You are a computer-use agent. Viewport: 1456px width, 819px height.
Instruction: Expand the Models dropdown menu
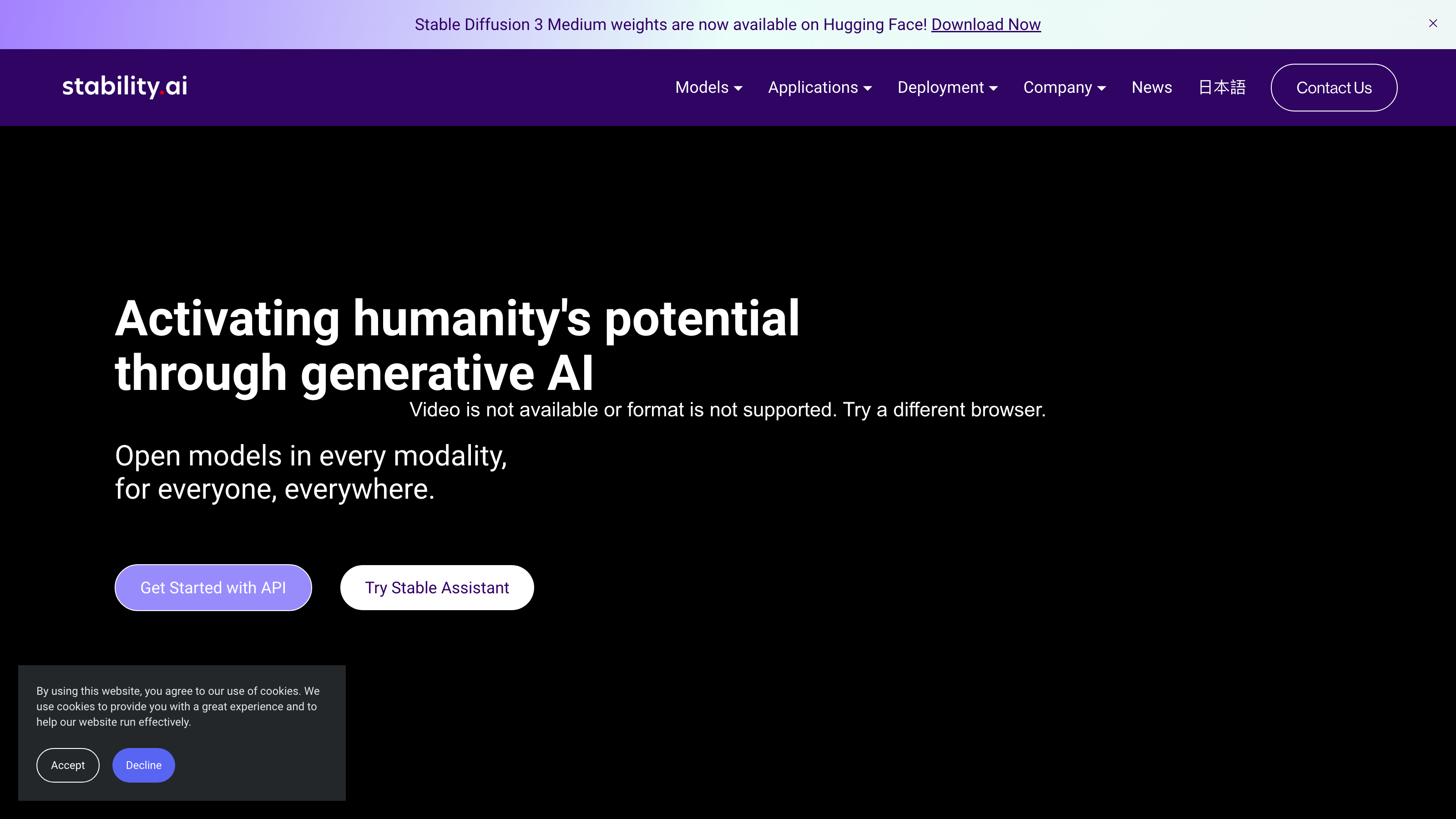pyautogui.click(x=709, y=88)
